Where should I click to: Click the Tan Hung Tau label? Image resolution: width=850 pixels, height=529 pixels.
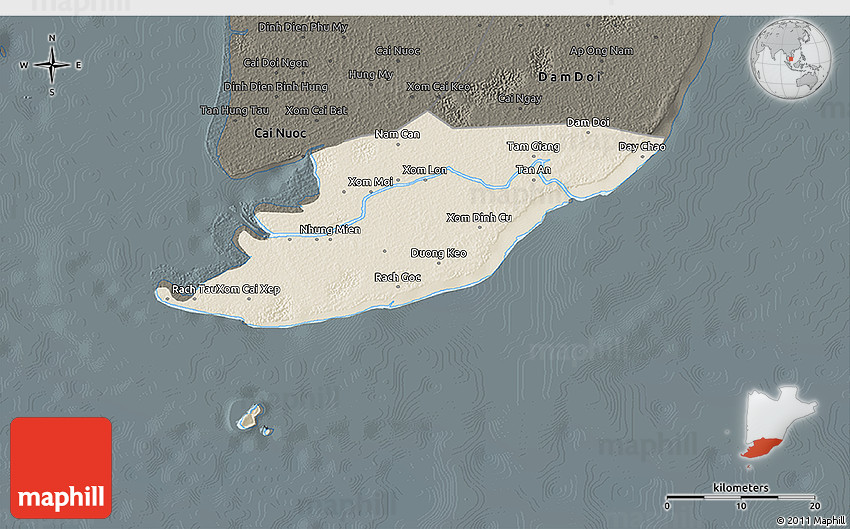pos(234,110)
